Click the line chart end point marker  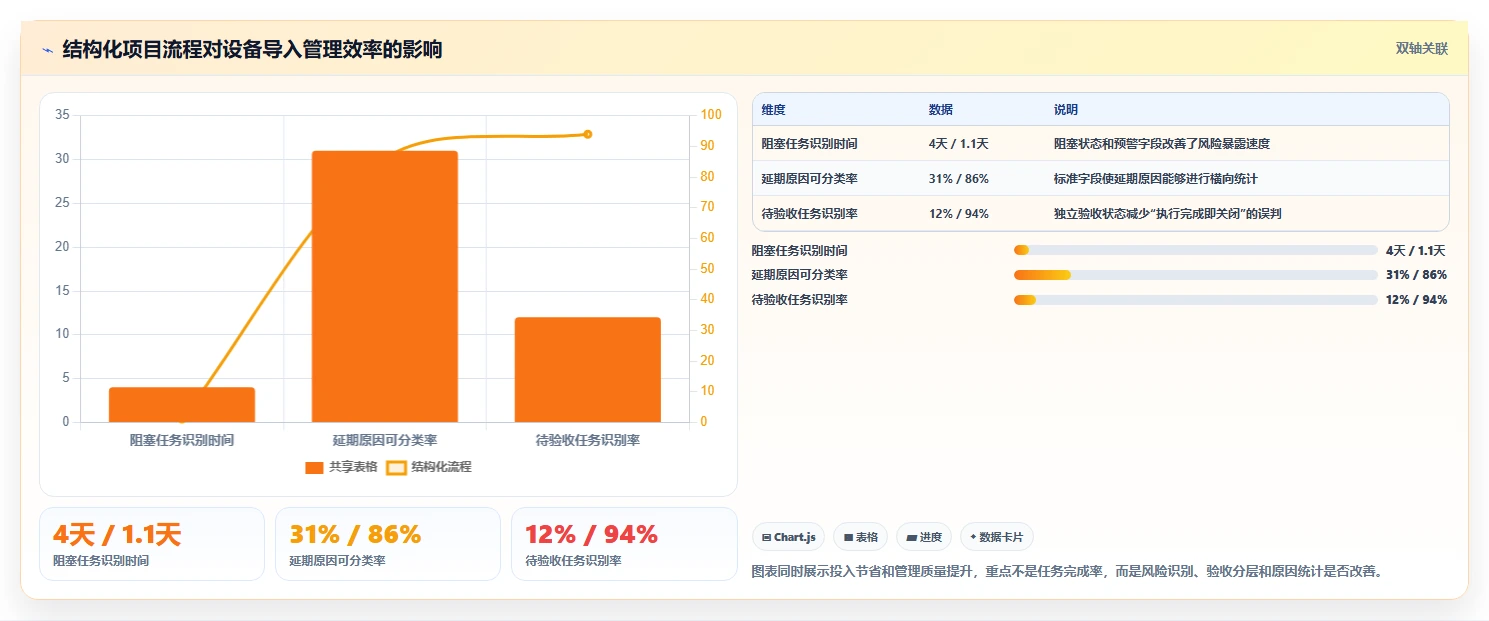[588, 134]
